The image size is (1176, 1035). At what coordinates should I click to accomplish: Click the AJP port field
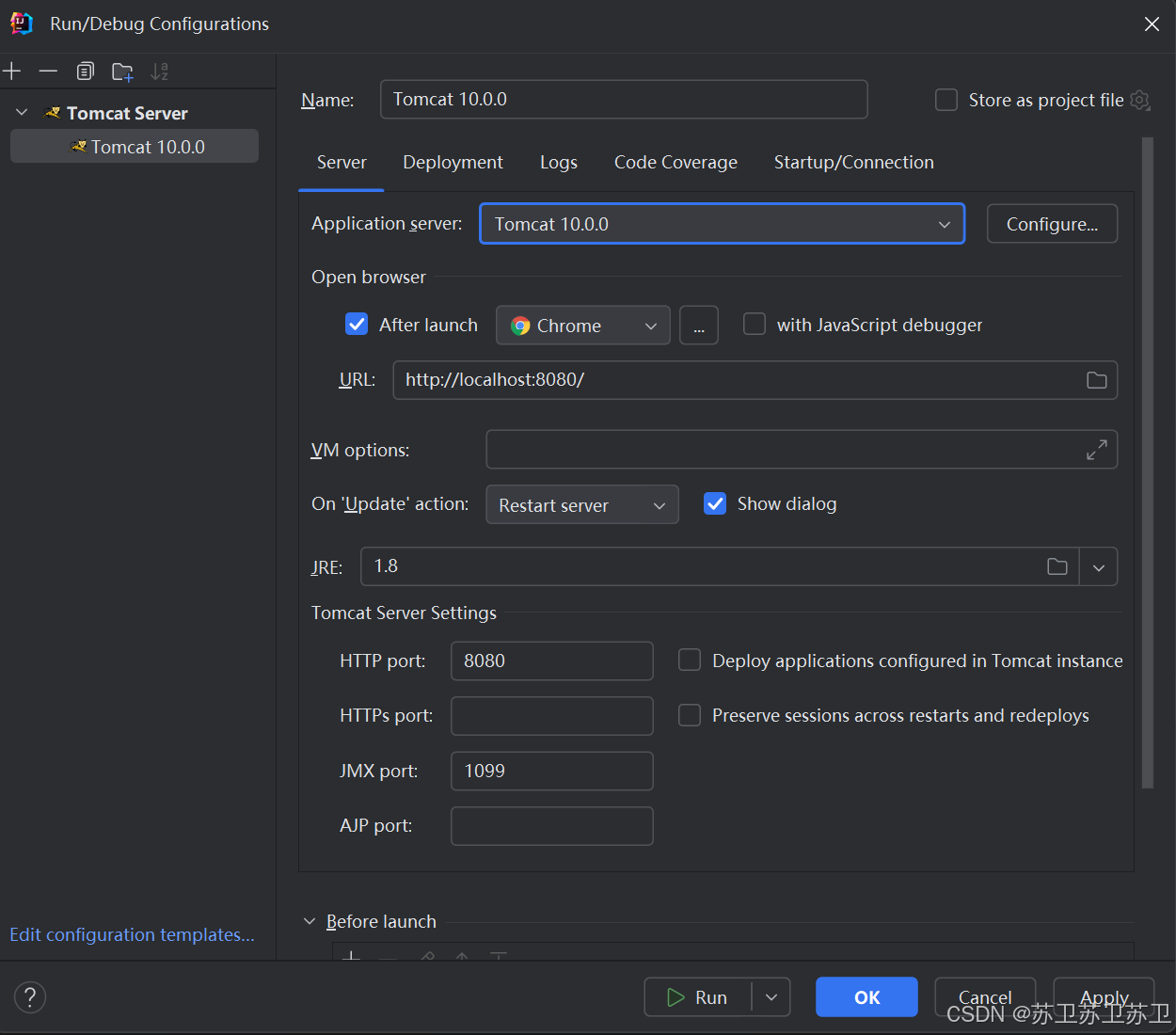(x=552, y=826)
